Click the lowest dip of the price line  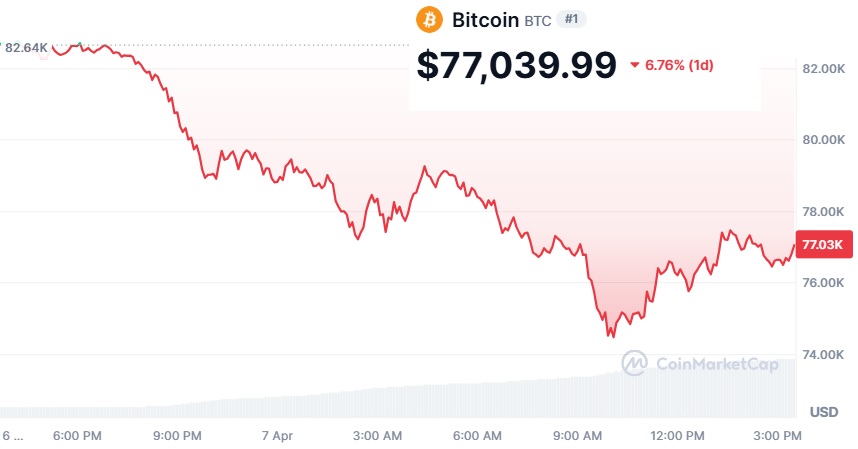point(610,335)
